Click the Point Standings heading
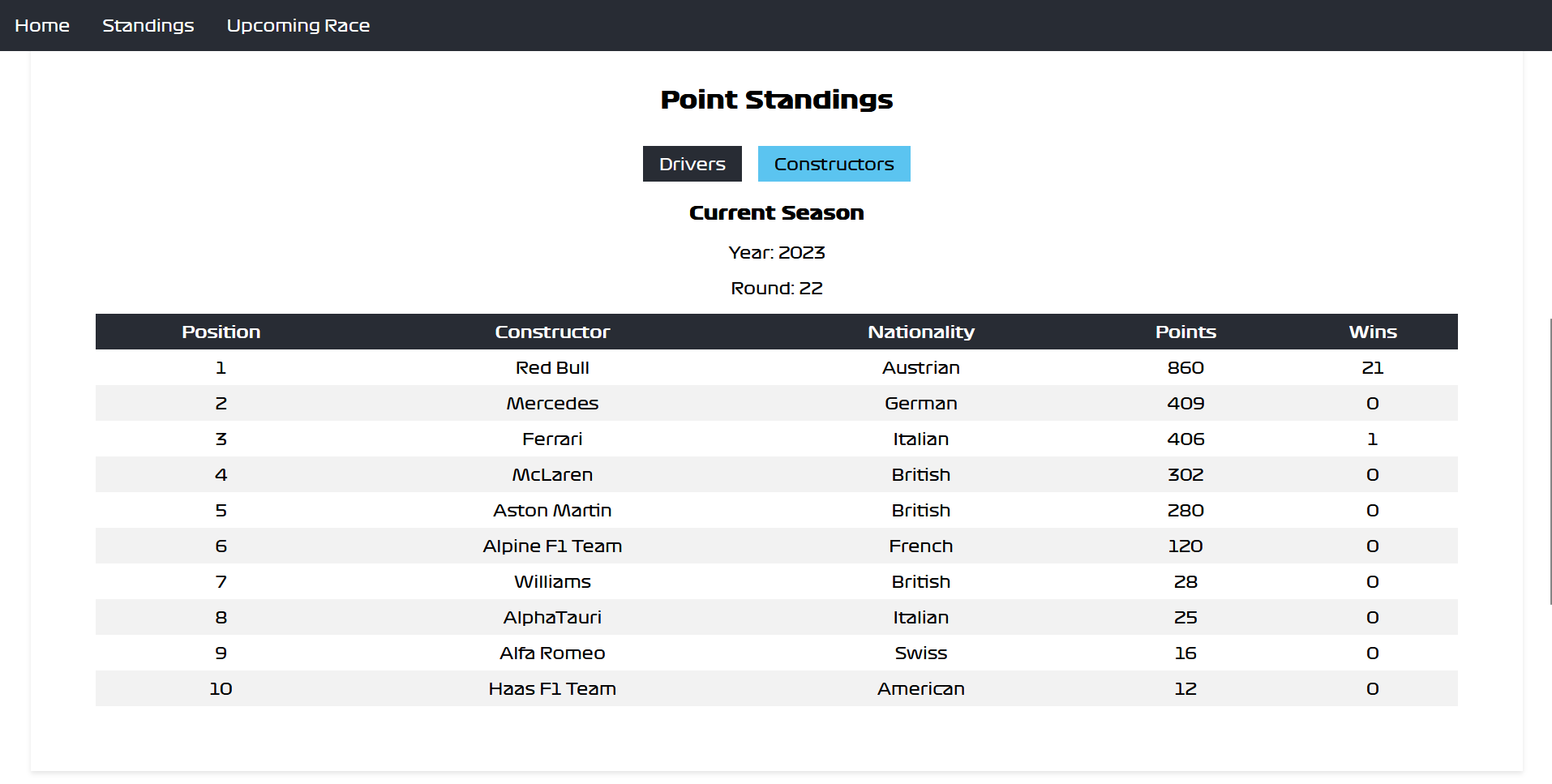 click(777, 99)
